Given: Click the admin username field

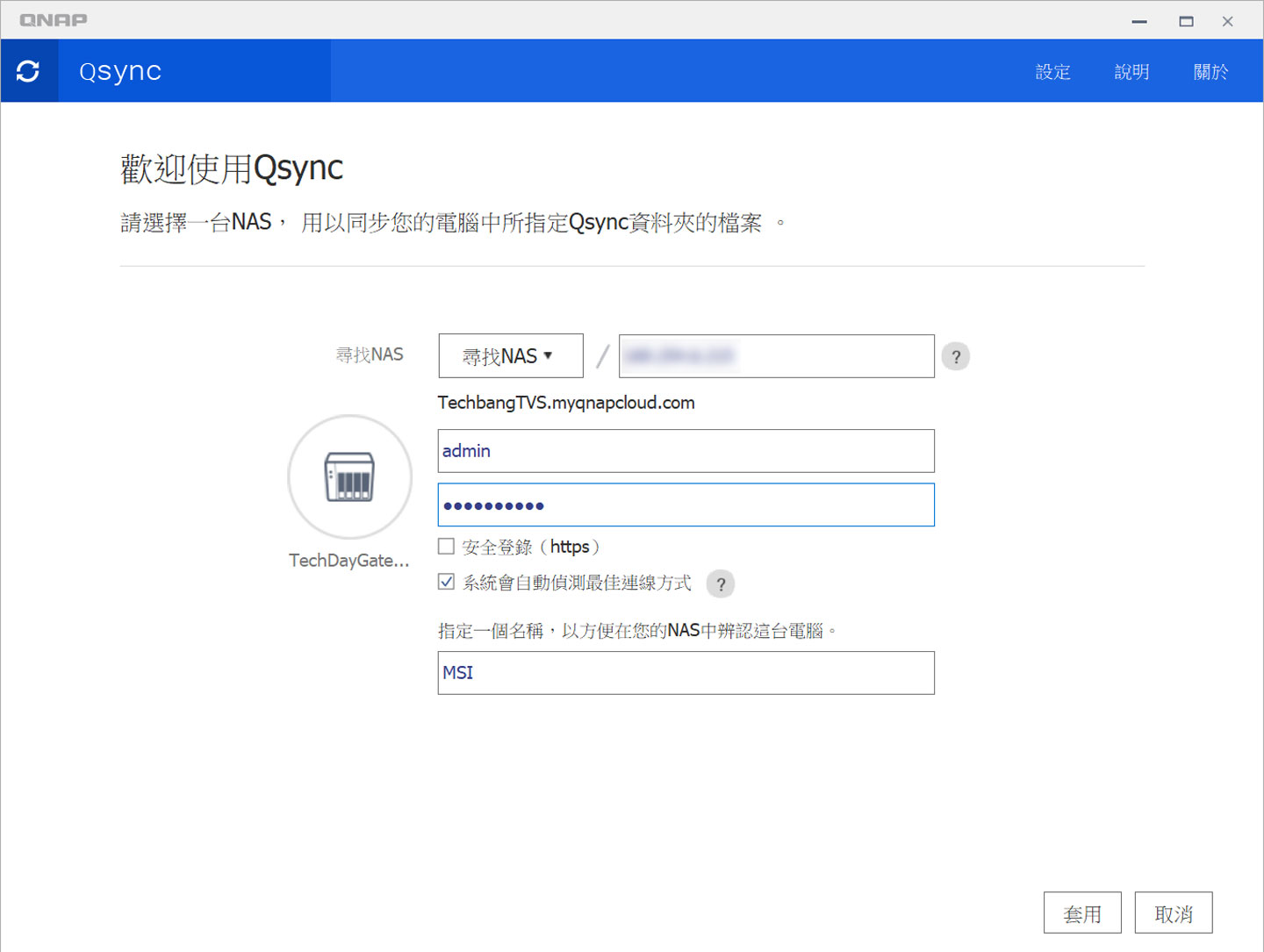Looking at the screenshot, I should (x=686, y=451).
